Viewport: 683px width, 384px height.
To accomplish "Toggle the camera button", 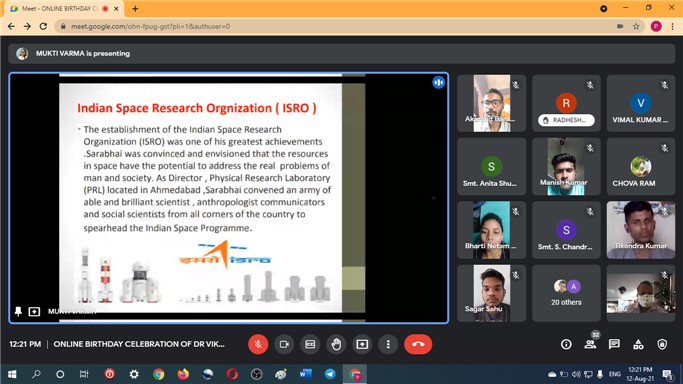I will point(284,344).
